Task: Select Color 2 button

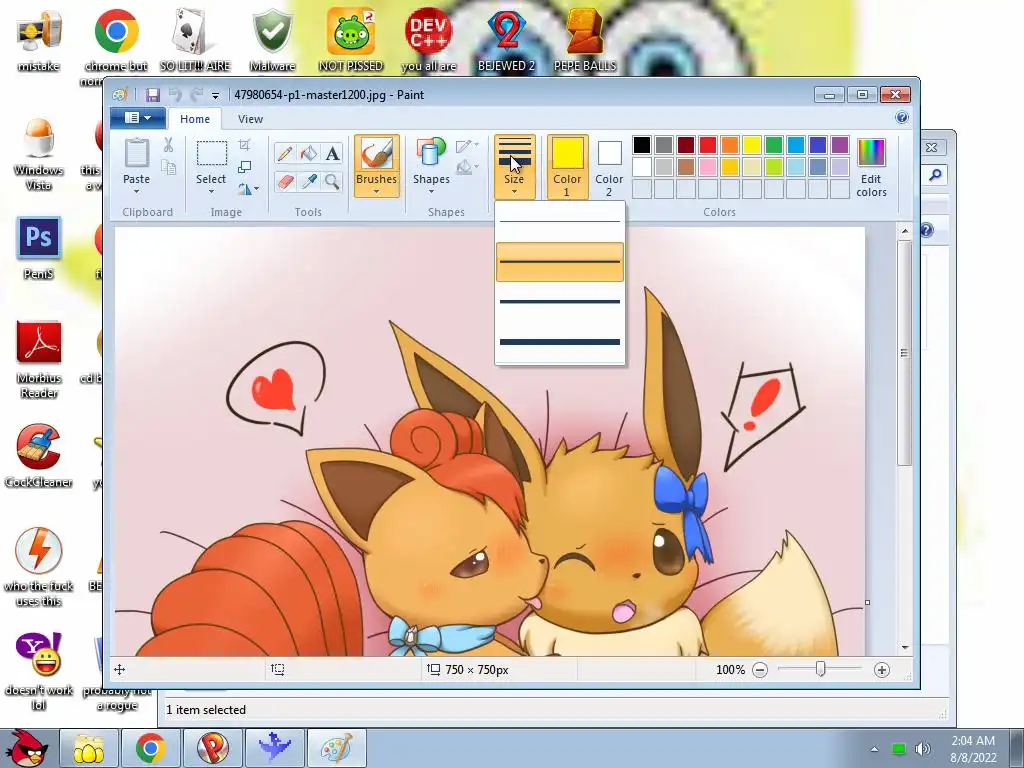Action: (609, 167)
